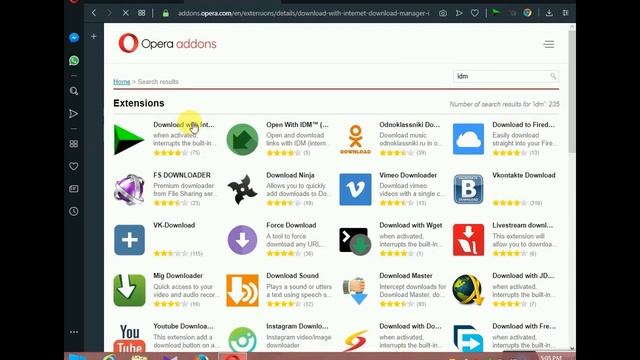Image resolution: width=640 pixels, height=360 pixels.
Task: Send page to My Flow from the address bar
Action: point(459,13)
